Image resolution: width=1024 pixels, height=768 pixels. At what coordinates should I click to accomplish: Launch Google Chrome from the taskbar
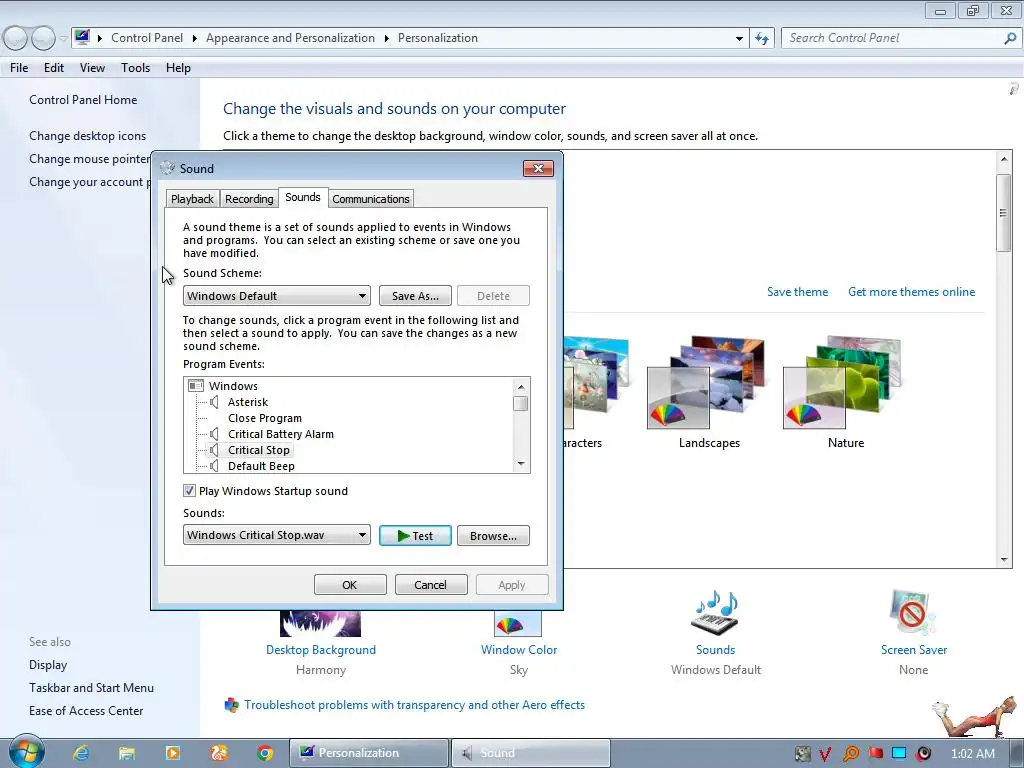click(x=264, y=753)
